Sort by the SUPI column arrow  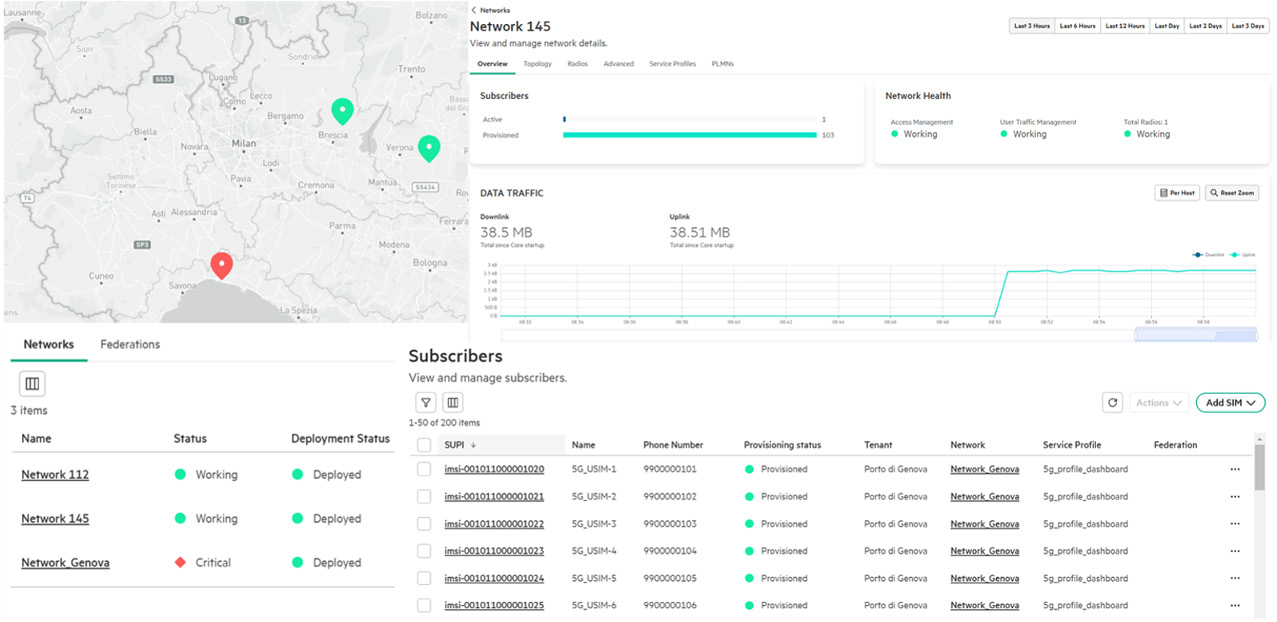(473, 445)
